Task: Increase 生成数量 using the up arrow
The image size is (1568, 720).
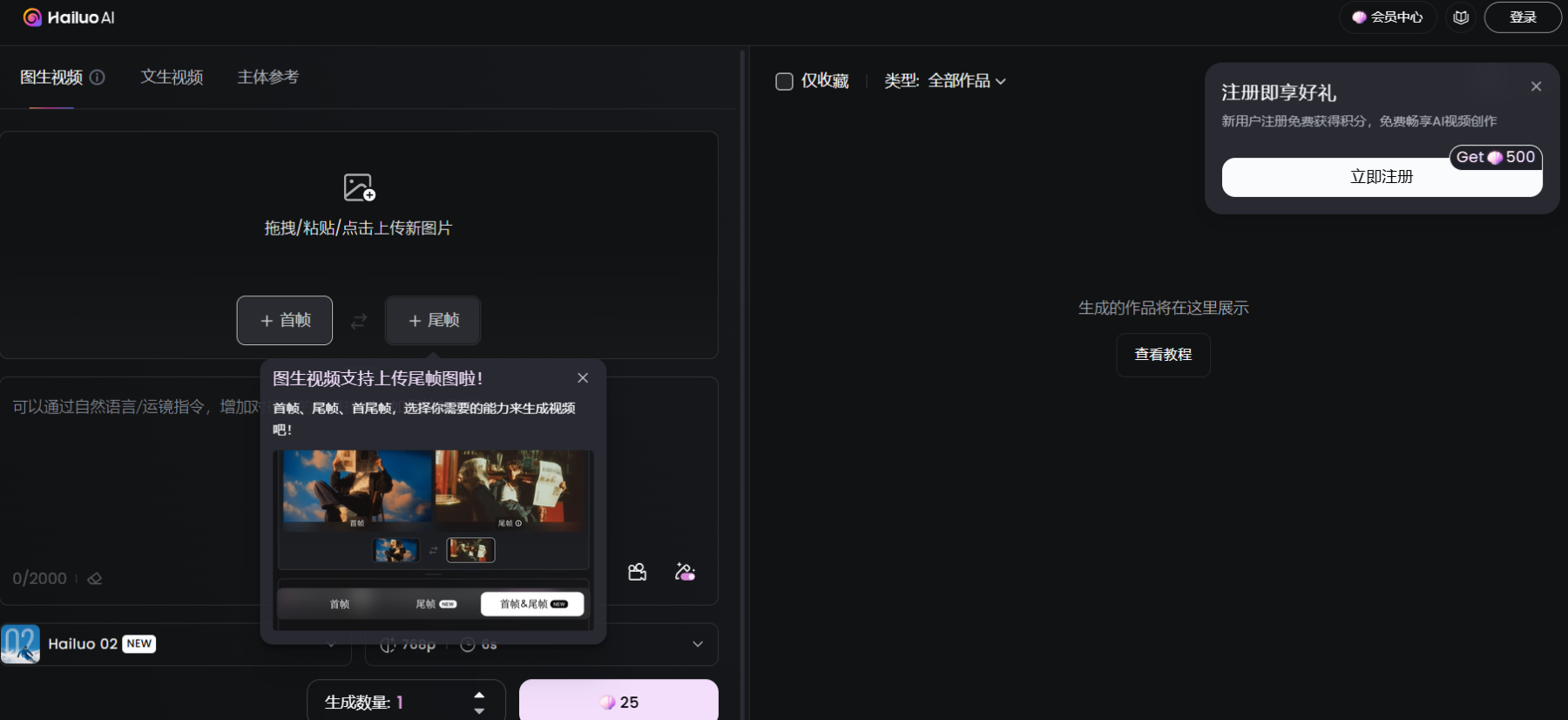Action: [479, 695]
